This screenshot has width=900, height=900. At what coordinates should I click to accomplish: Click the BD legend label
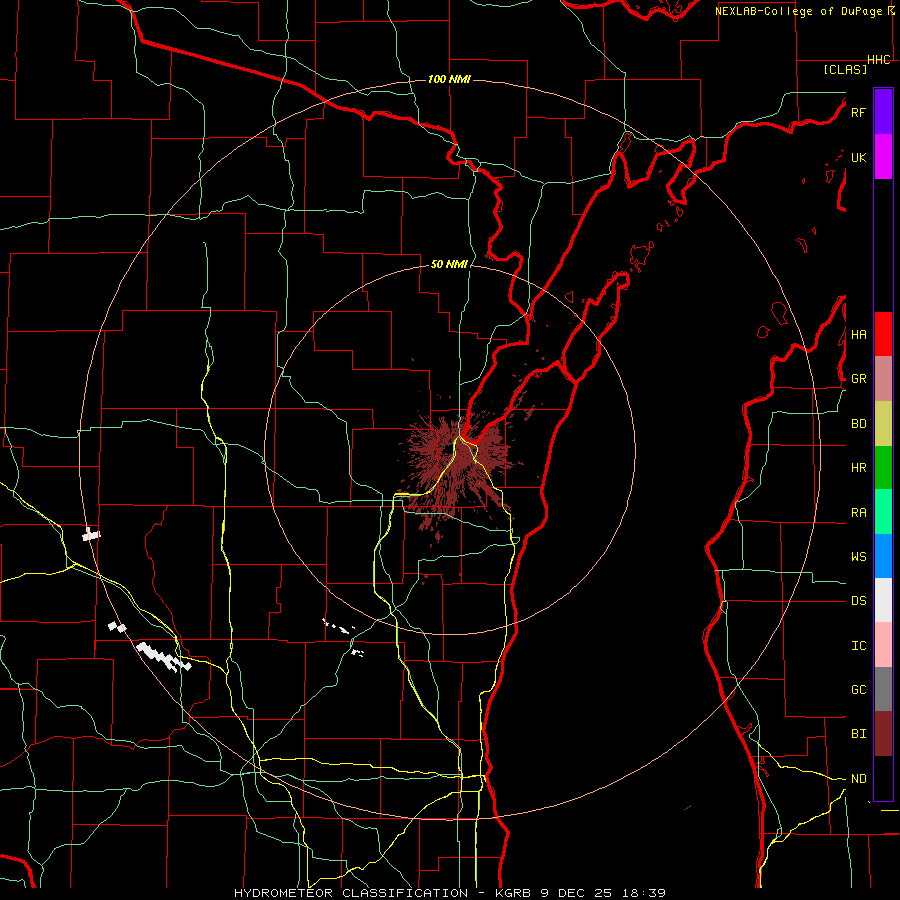[858, 424]
